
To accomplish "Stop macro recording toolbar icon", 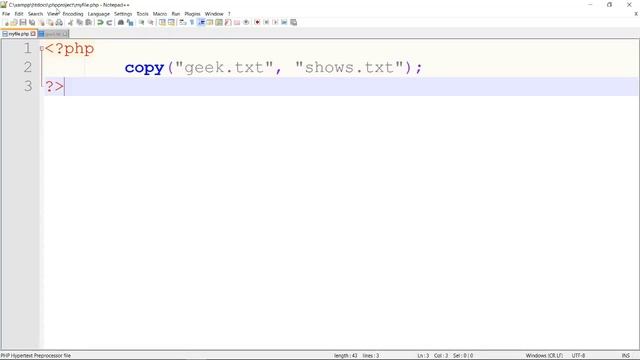I will pos(266,22).
